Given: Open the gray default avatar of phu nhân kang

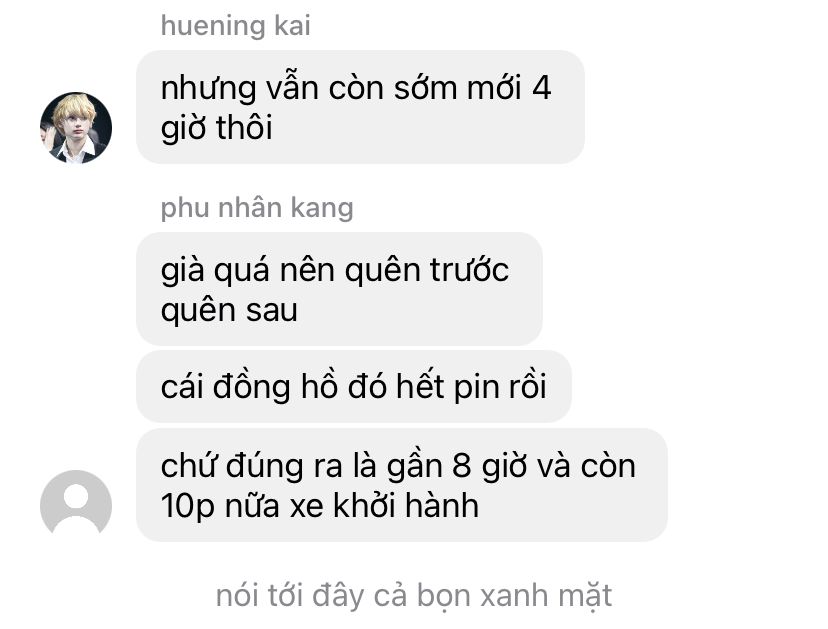Looking at the screenshot, I should pos(76,504).
